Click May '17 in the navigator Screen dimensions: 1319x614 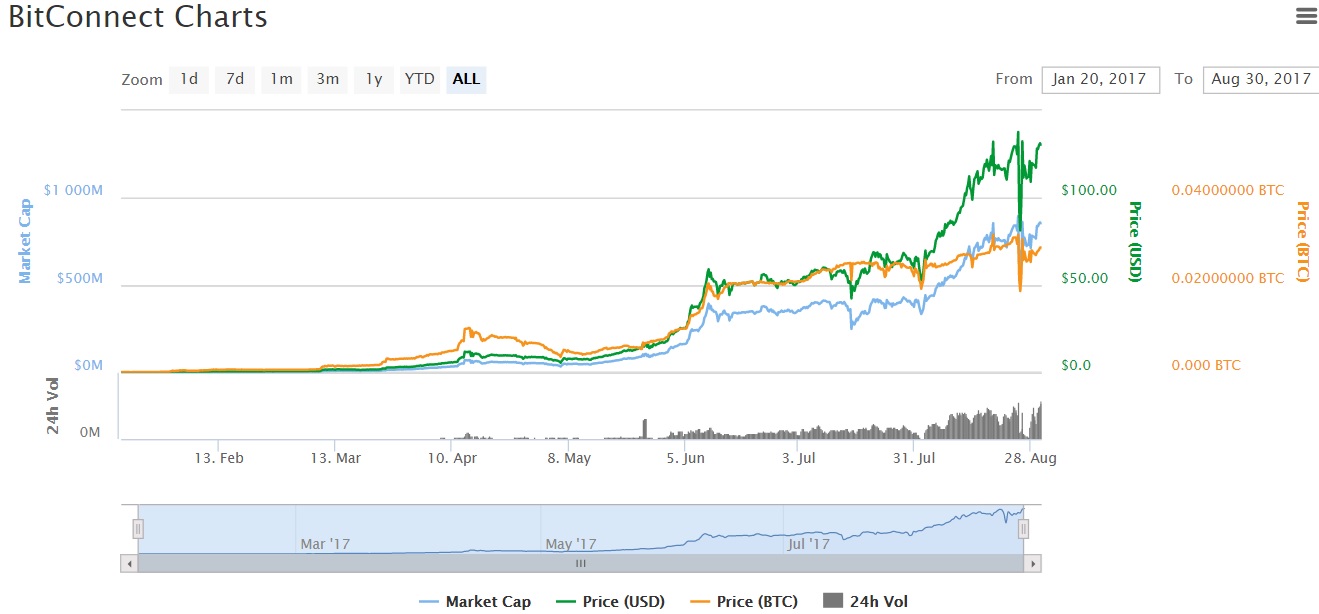tap(571, 545)
